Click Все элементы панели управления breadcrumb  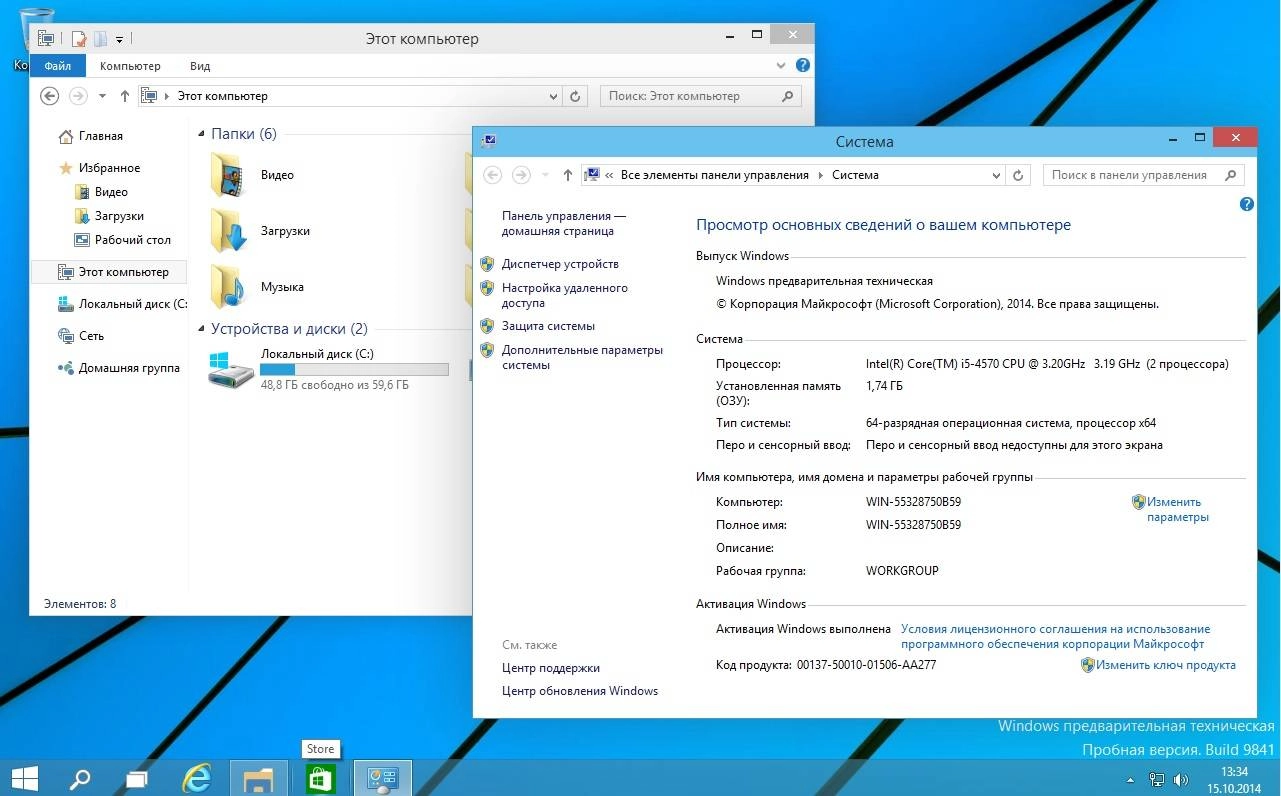[x=715, y=175]
